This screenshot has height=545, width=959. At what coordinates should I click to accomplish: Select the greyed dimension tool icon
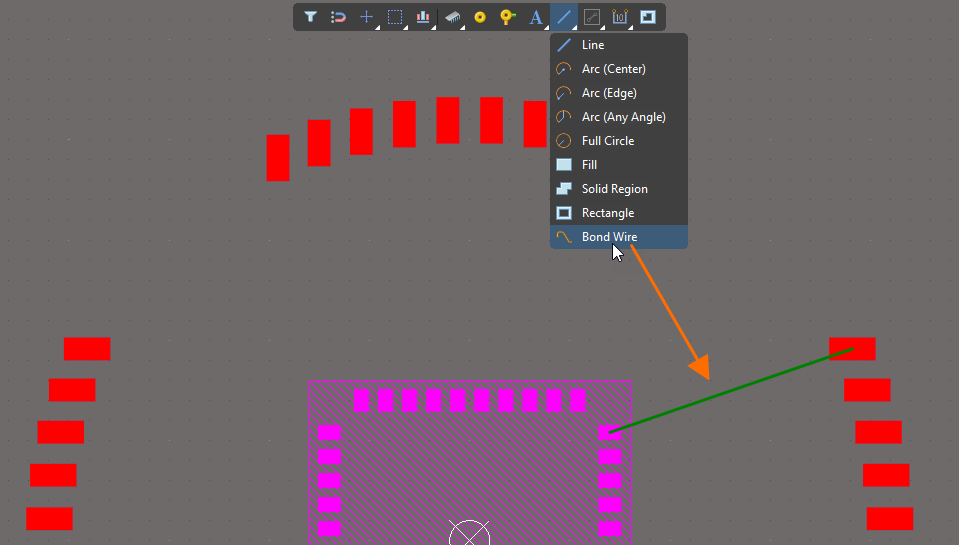tap(591, 17)
